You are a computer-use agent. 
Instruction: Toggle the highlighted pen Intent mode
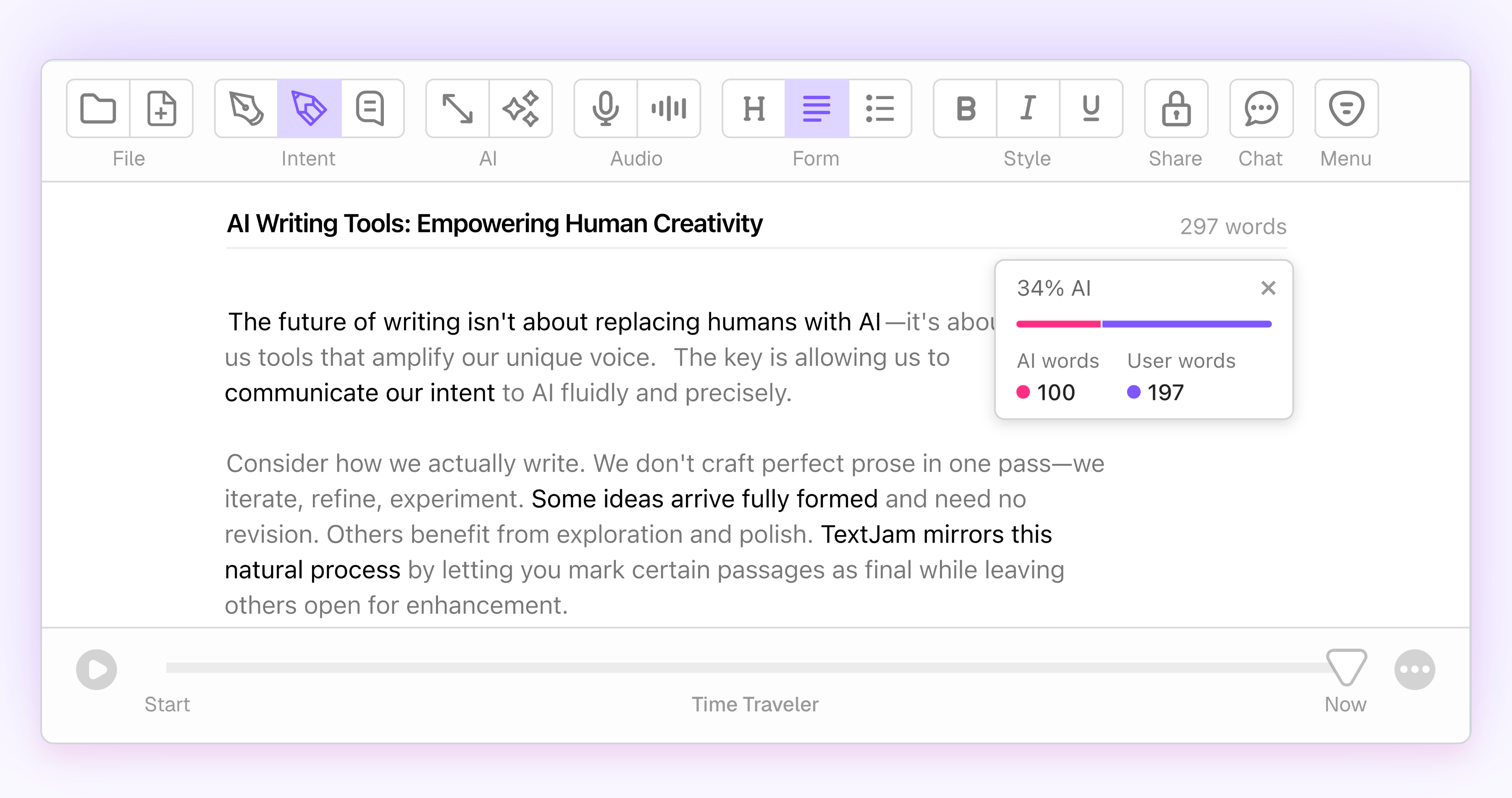[x=309, y=108]
